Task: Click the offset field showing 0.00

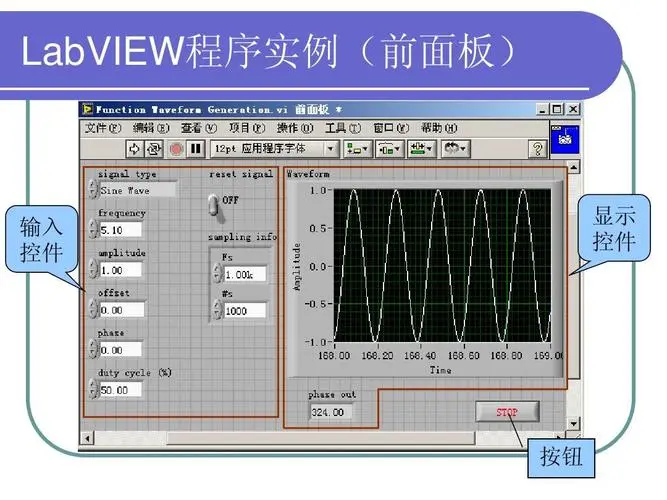Action: point(121,310)
